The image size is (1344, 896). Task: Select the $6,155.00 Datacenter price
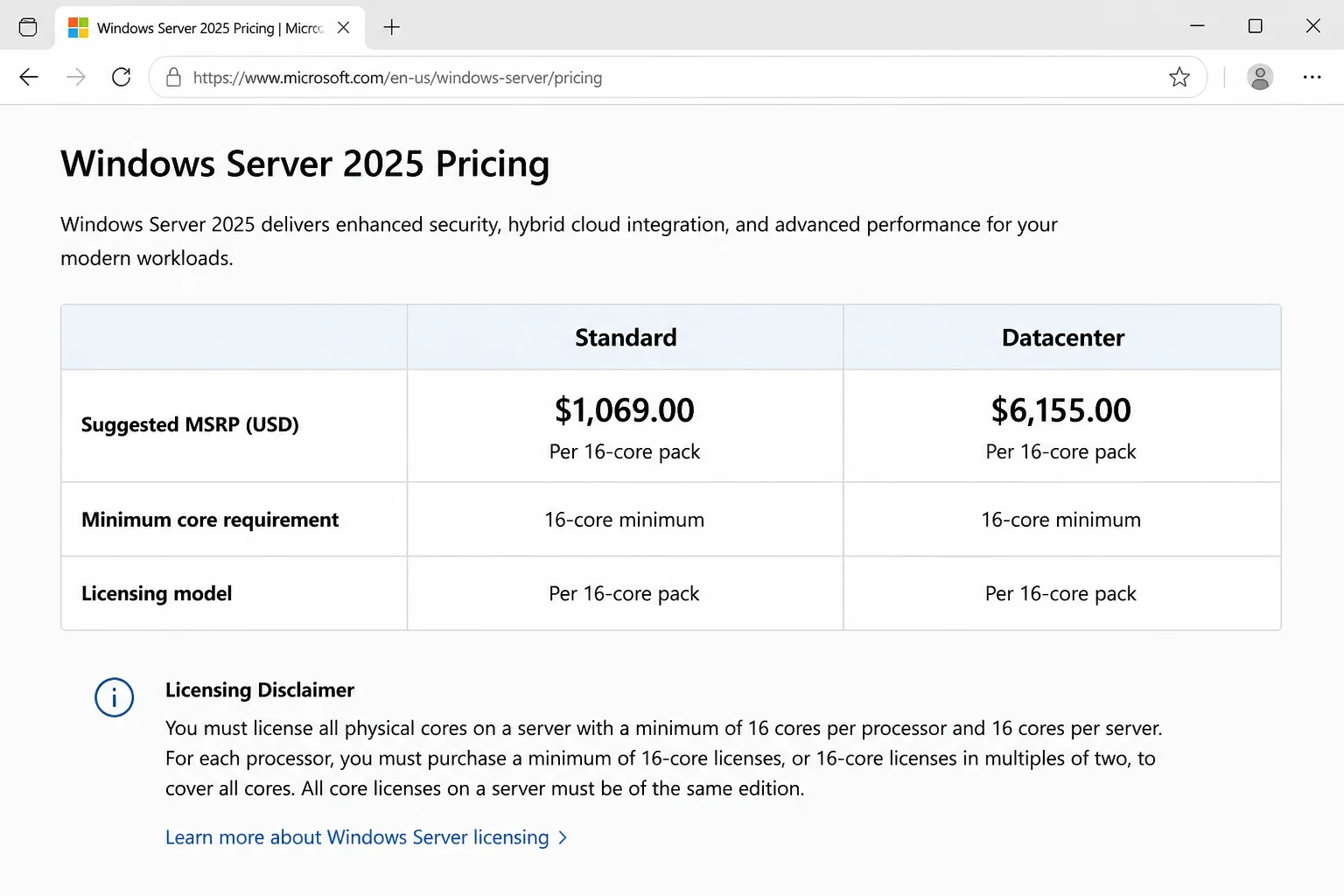click(1061, 410)
